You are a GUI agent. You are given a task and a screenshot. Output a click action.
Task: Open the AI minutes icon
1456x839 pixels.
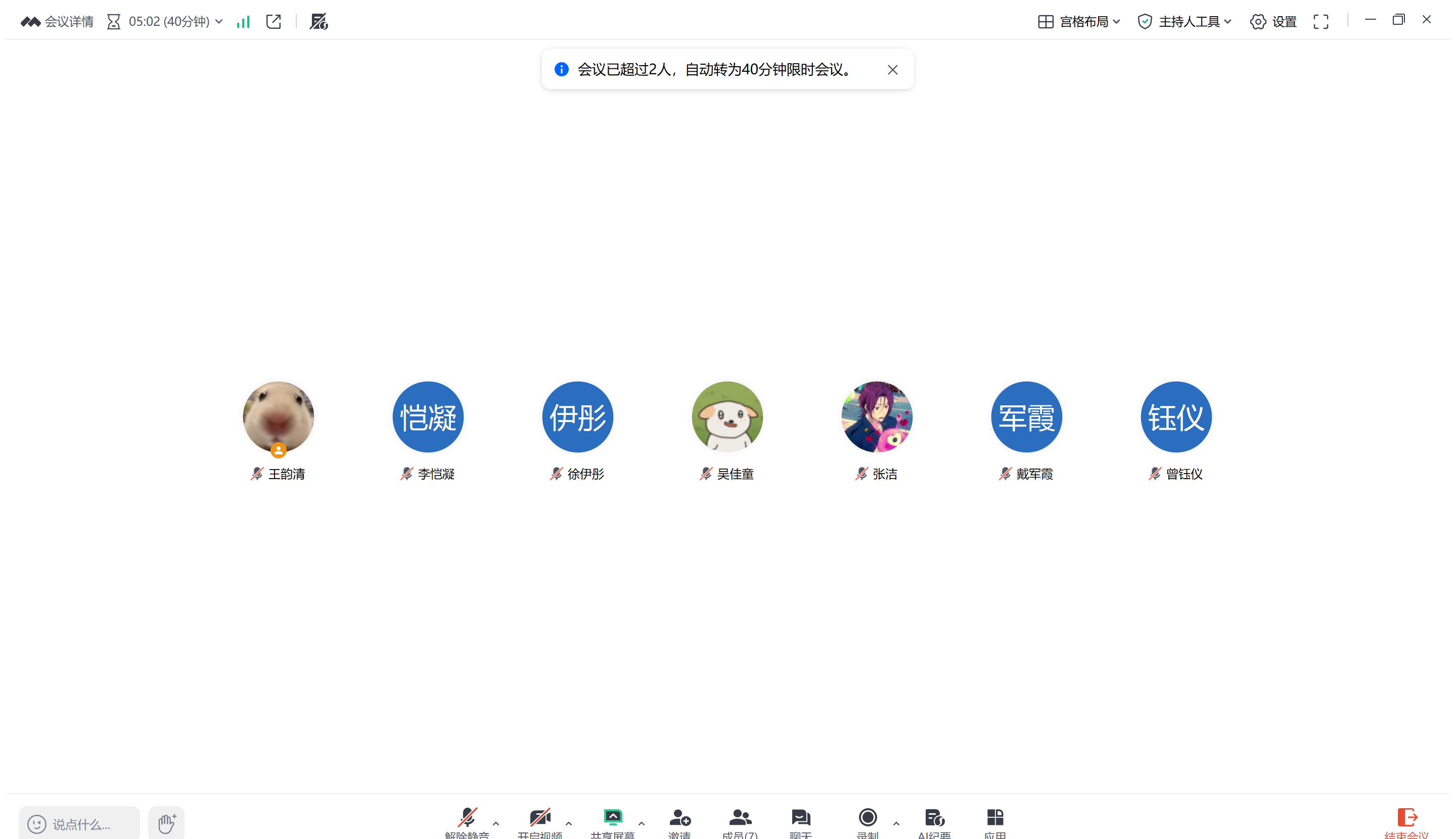tap(934, 818)
